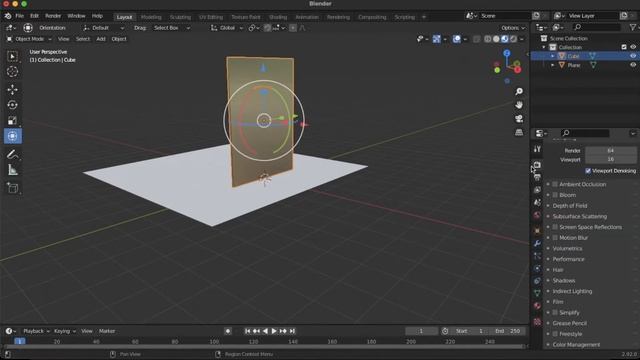The width and height of the screenshot is (640, 360).
Task: Enable the Bloom checkbox
Action: click(x=555, y=195)
